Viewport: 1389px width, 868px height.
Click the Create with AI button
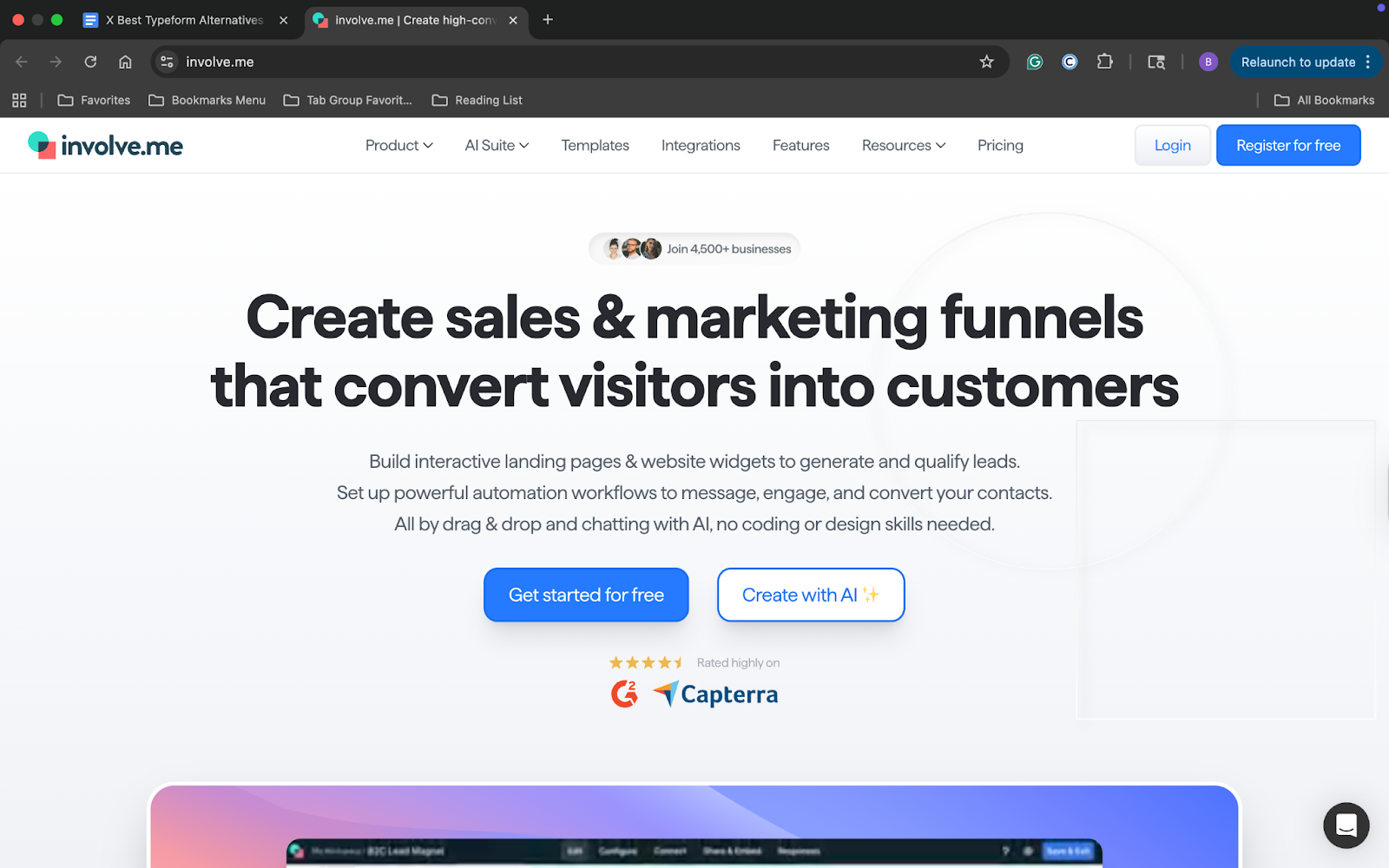pos(810,595)
